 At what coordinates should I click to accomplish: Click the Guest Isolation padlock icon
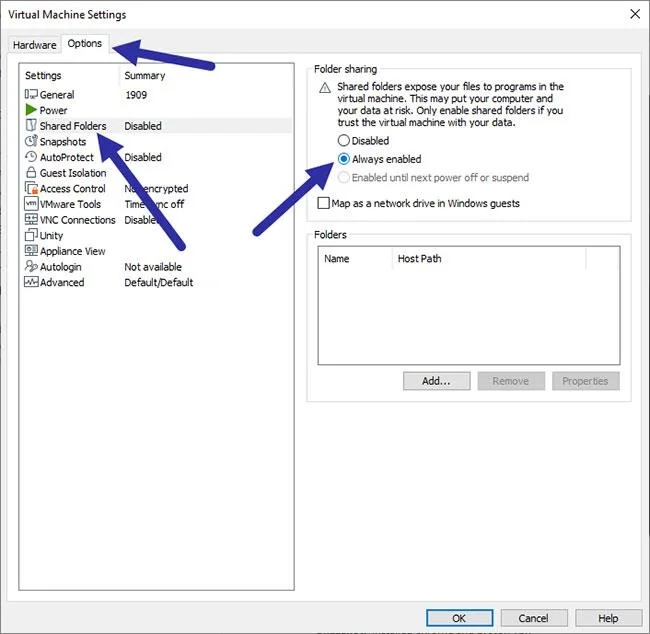[31, 172]
